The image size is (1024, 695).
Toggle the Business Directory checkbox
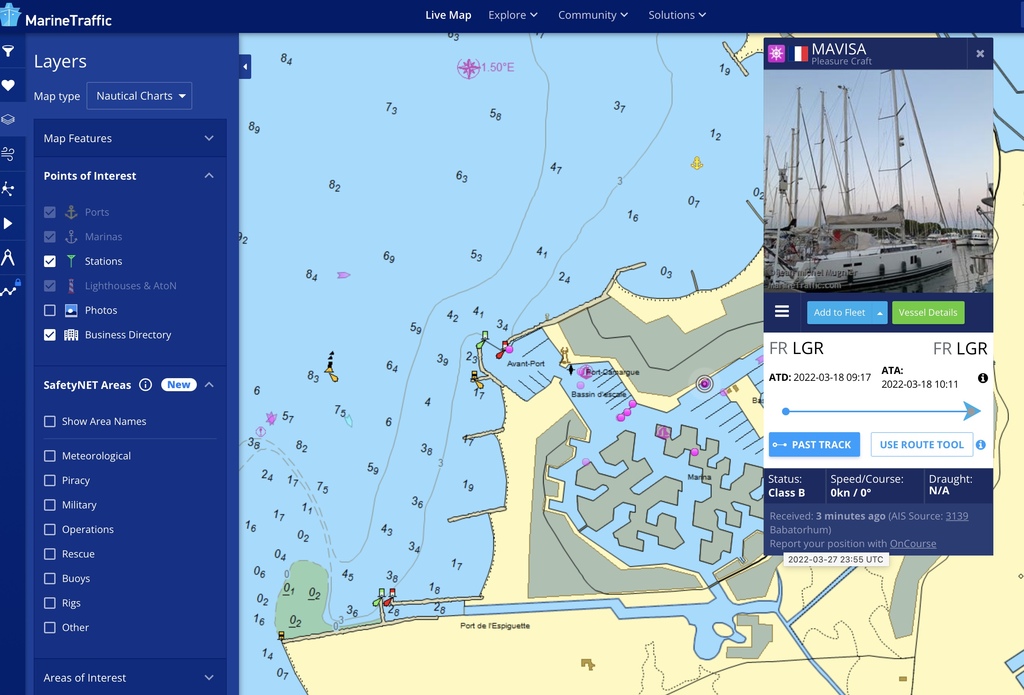click(x=50, y=334)
